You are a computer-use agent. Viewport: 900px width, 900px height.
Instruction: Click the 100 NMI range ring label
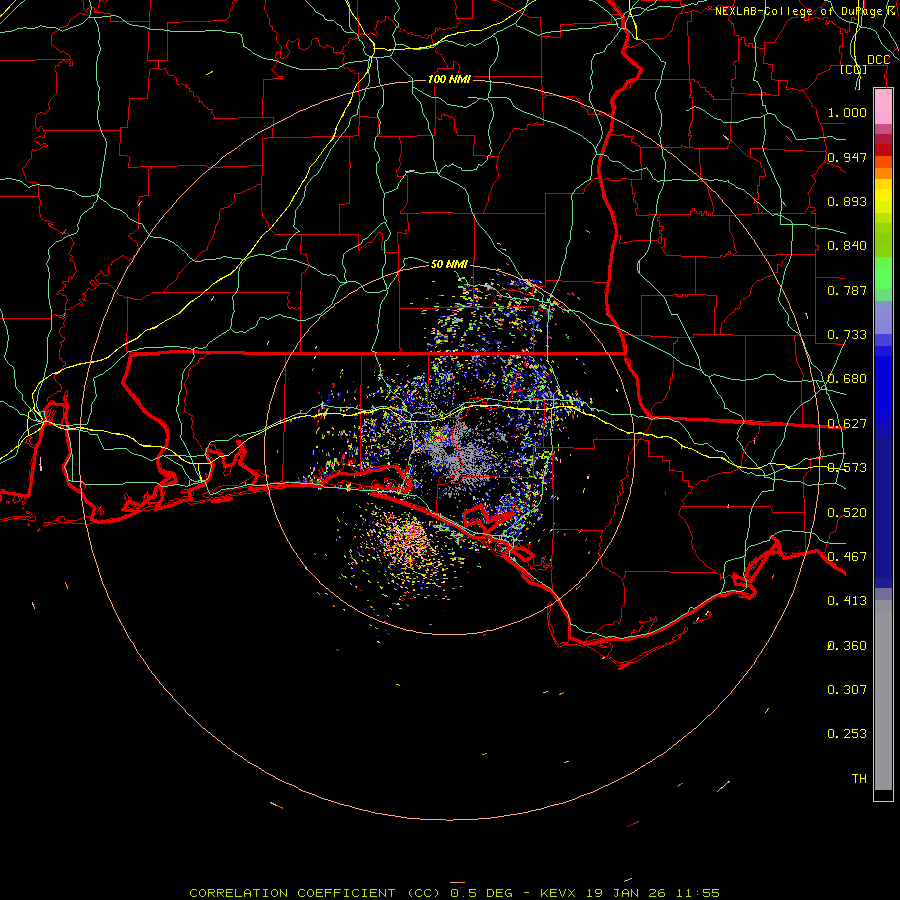[x=449, y=79]
